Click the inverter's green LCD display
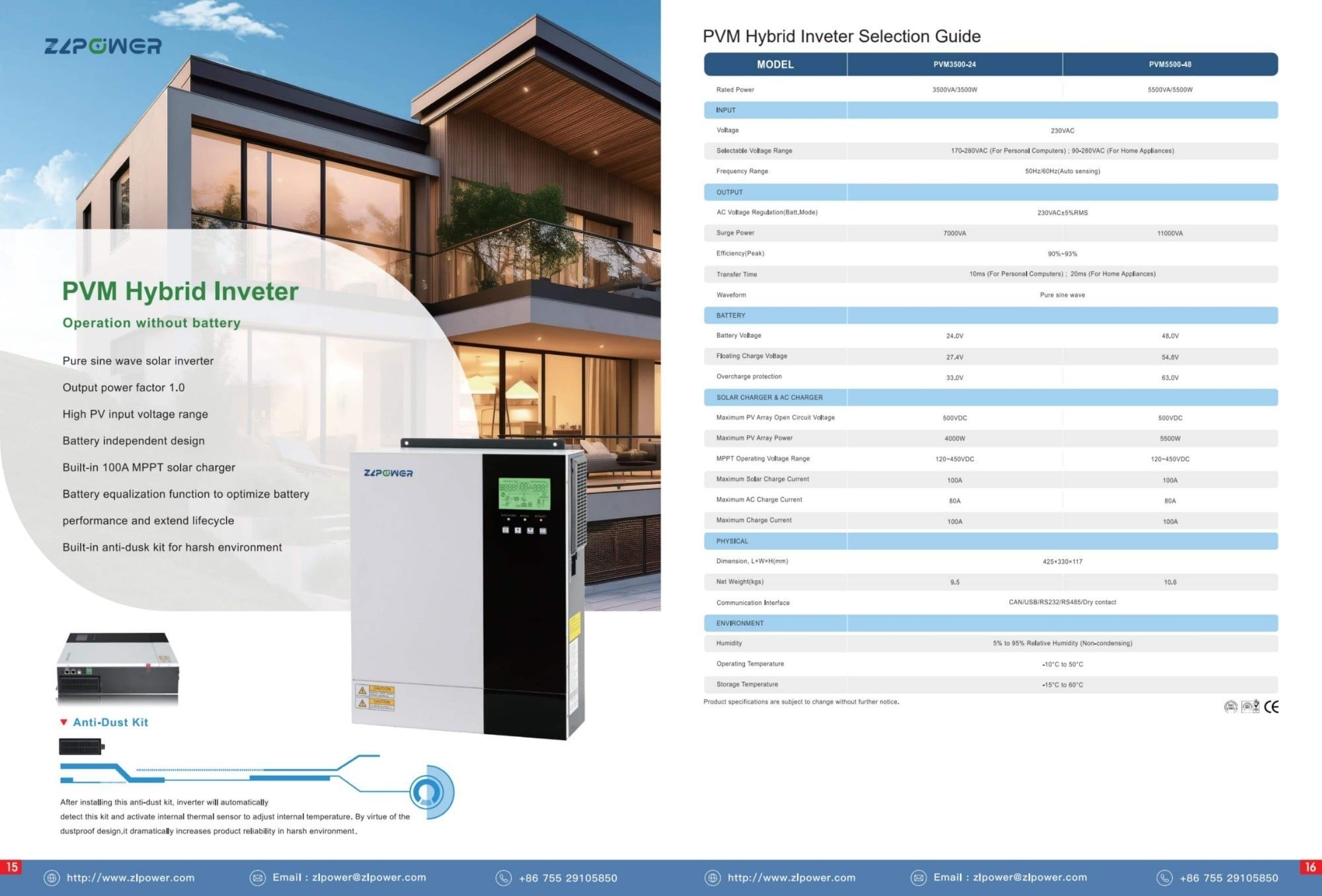1322x896 pixels. (524, 493)
